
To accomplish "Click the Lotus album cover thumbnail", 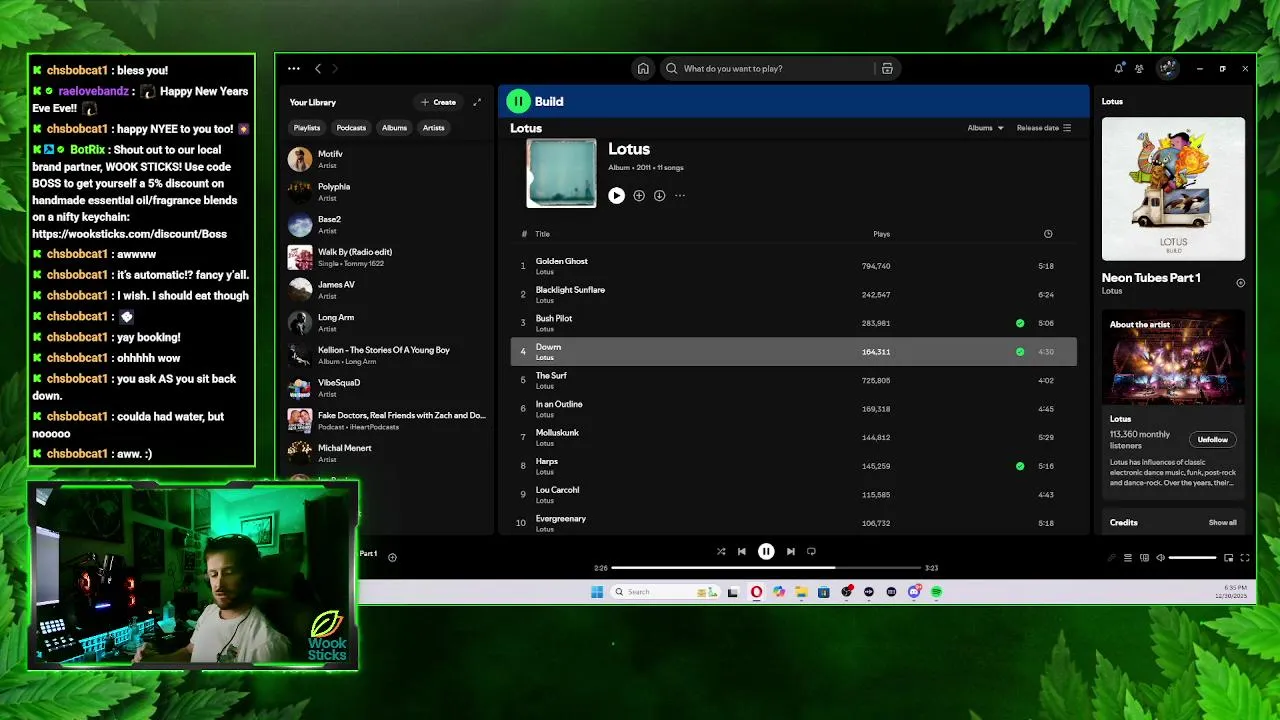I will click(x=561, y=173).
